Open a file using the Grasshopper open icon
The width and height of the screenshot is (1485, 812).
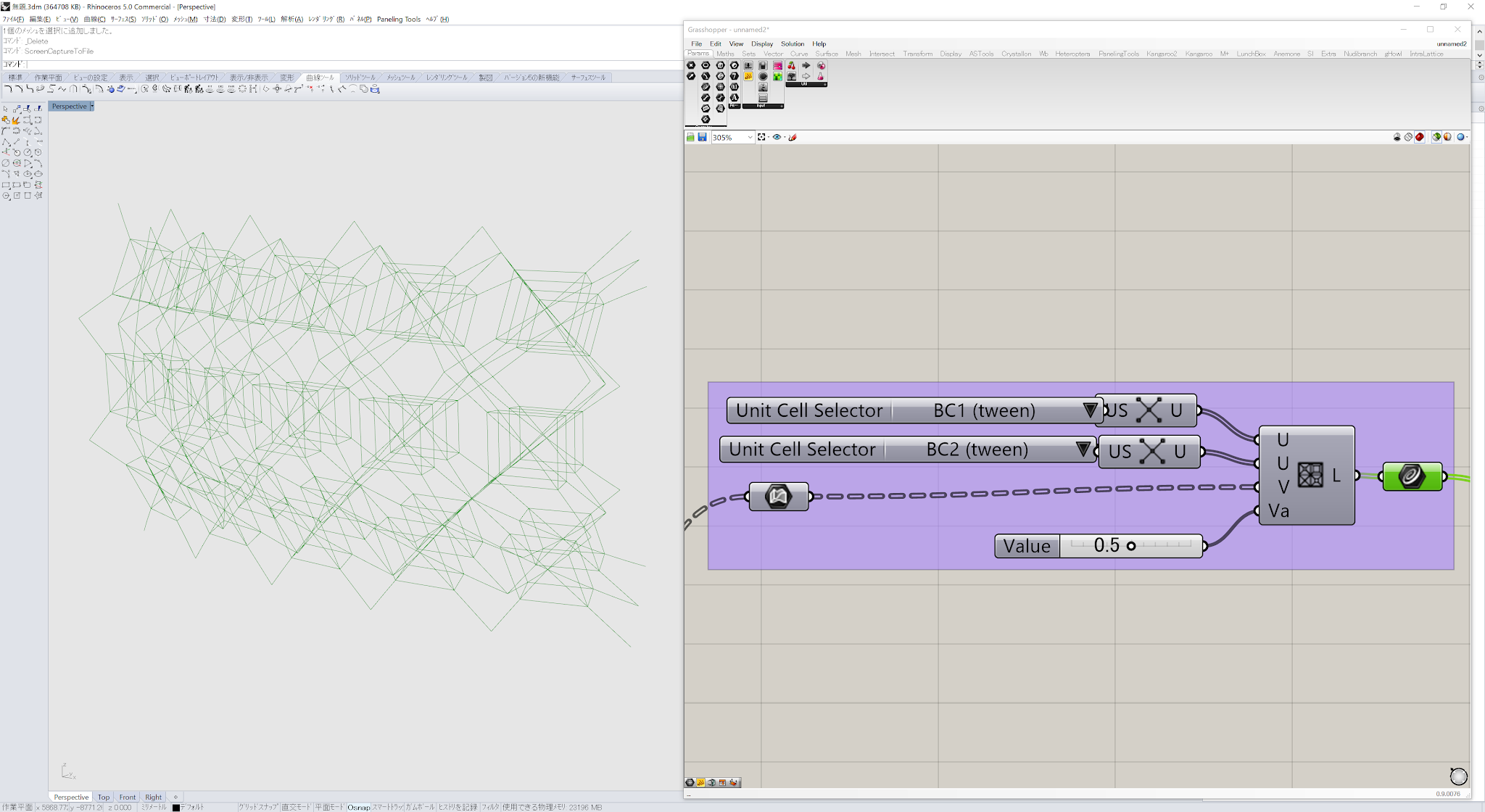tap(690, 137)
